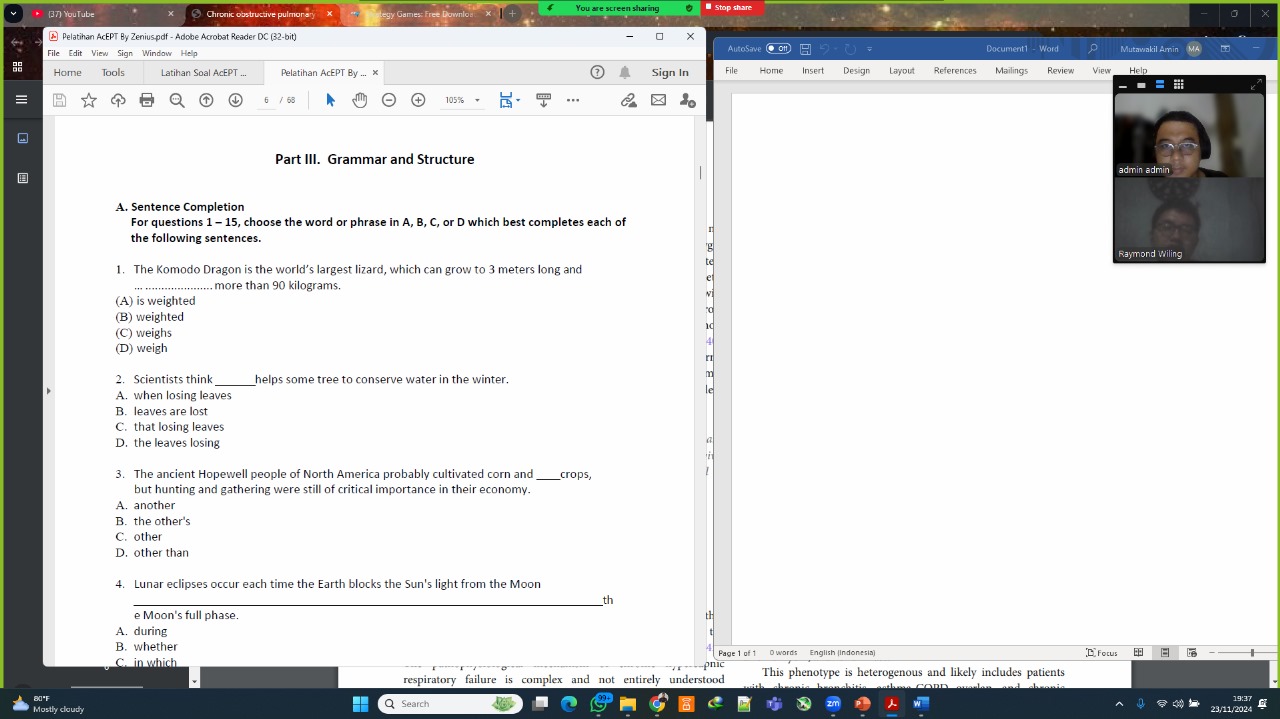Open the Acrobat Window menu
Screen dimensions: 1280x719
point(156,53)
